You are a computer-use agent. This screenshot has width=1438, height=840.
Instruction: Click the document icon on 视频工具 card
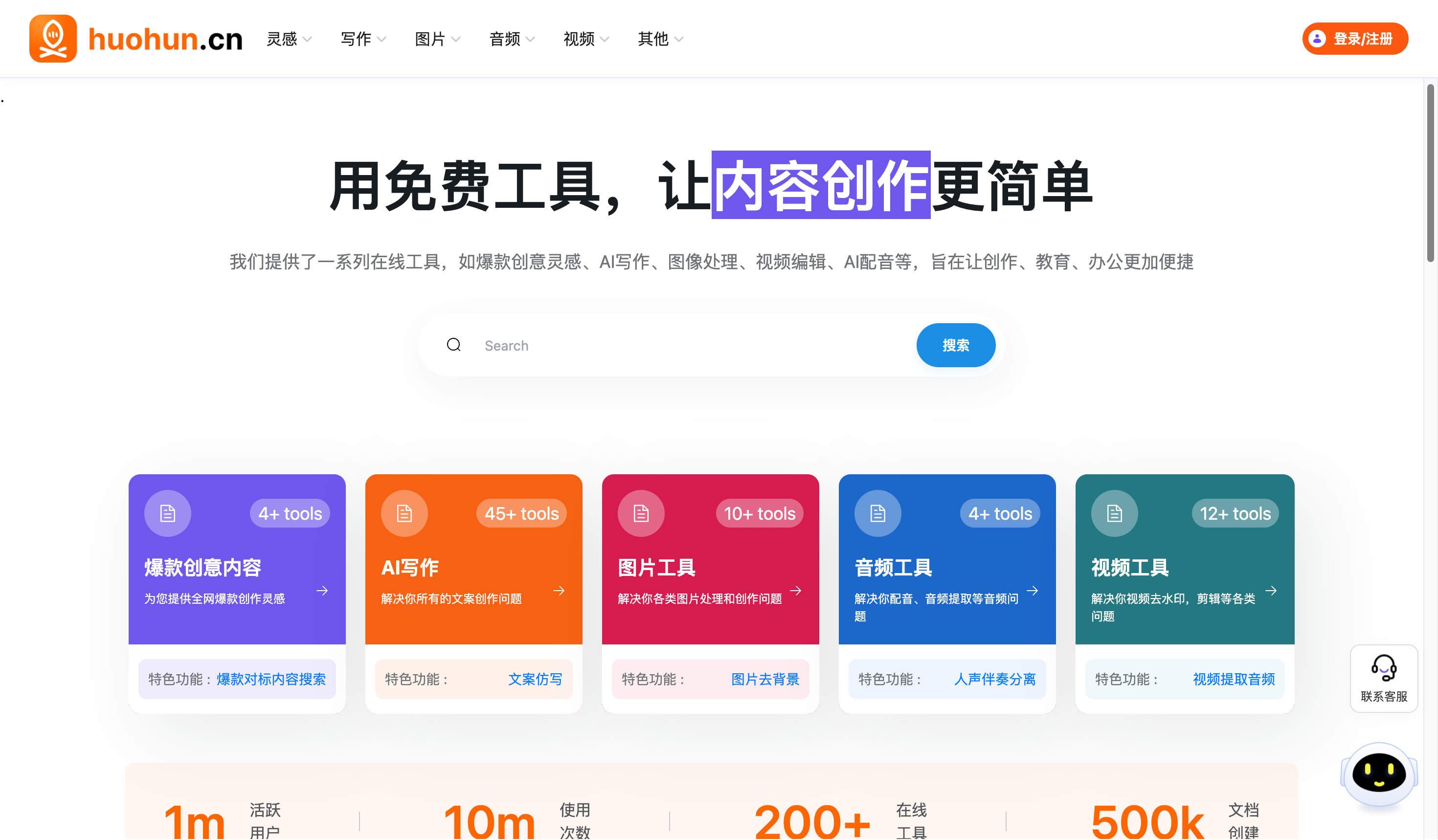click(x=1114, y=513)
